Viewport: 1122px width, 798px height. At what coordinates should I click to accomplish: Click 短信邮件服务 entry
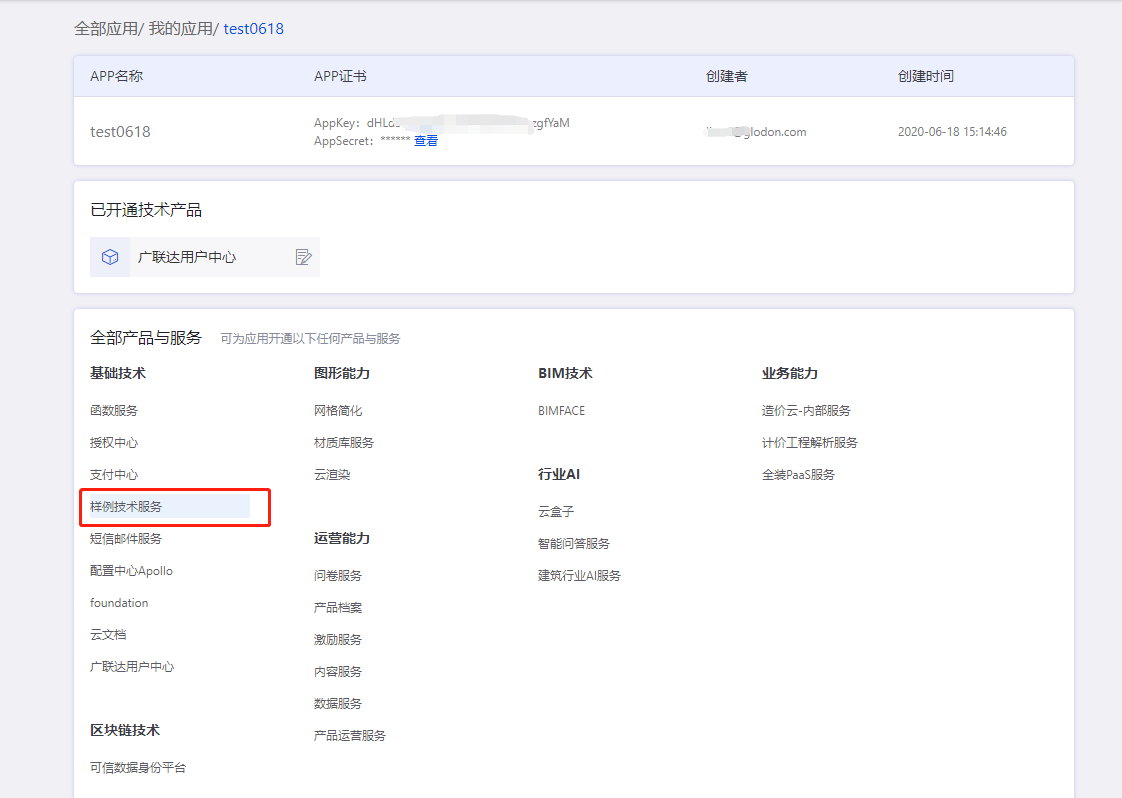click(126, 539)
